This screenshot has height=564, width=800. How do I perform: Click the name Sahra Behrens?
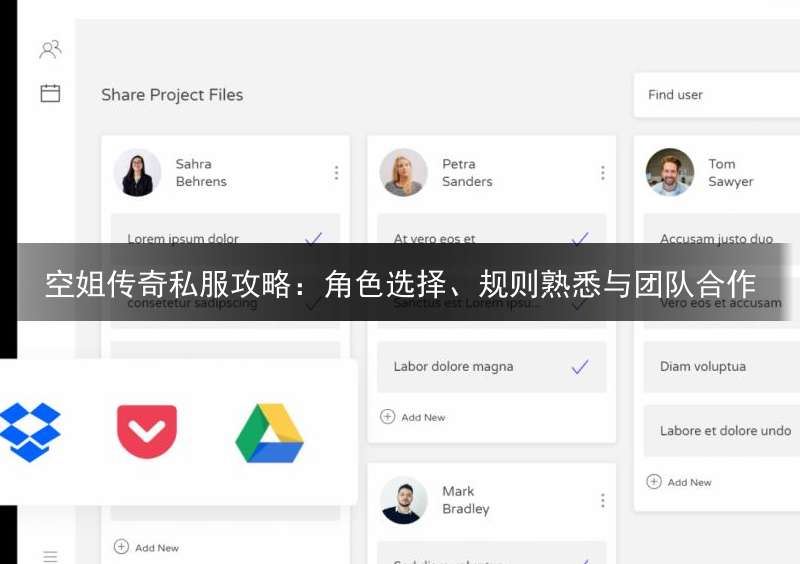[x=201, y=173]
